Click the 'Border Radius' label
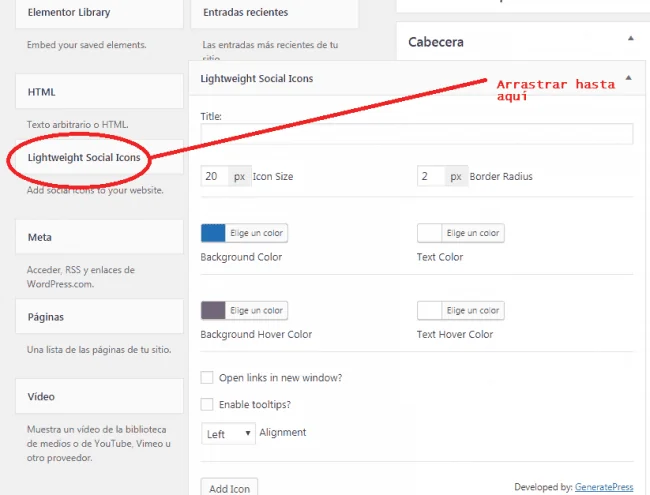 501,177
